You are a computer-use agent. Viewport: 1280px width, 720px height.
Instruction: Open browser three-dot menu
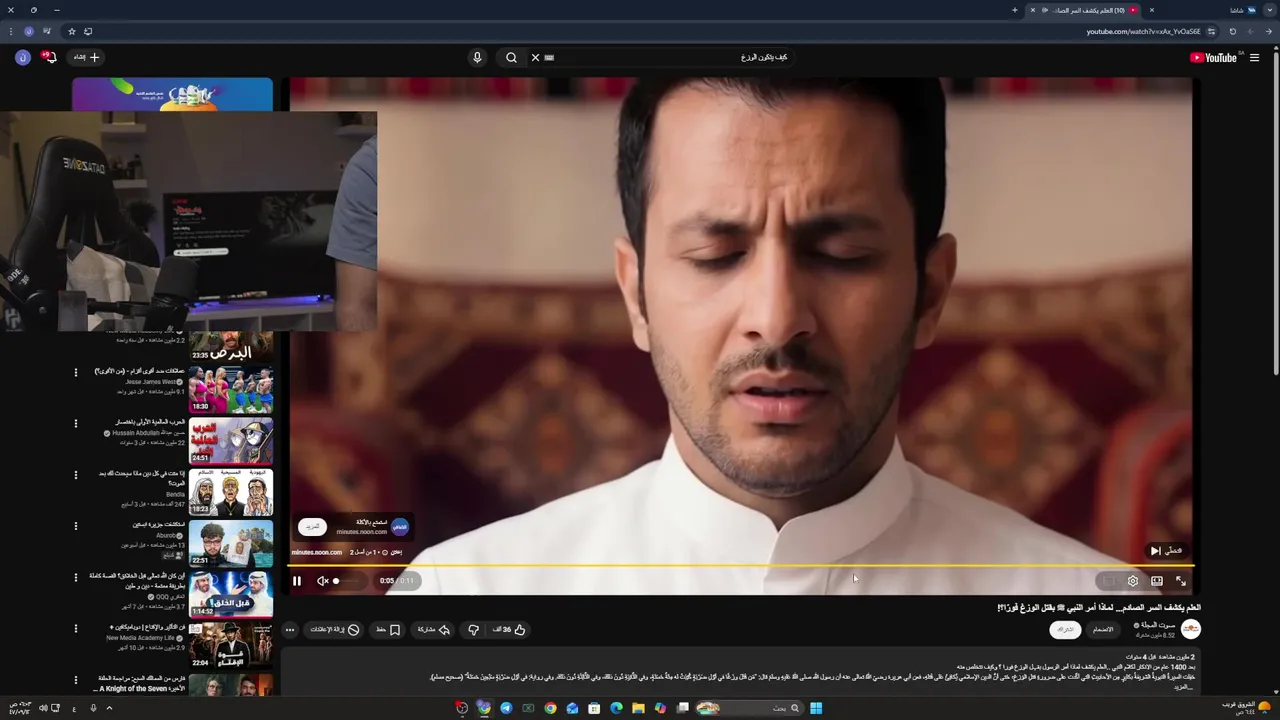click(x=10, y=31)
